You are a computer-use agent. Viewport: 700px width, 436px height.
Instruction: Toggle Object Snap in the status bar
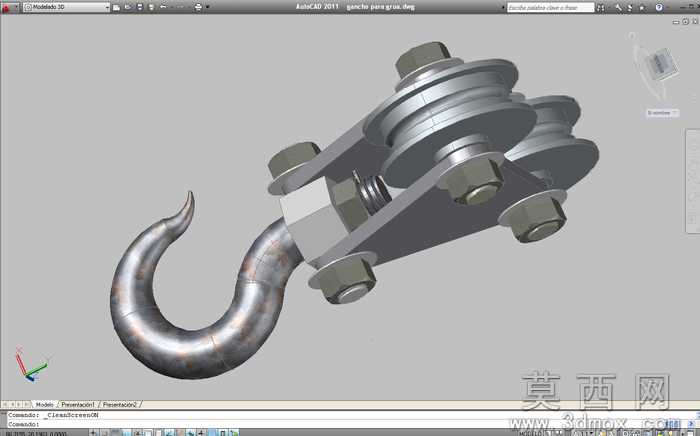(x=147, y=432)
